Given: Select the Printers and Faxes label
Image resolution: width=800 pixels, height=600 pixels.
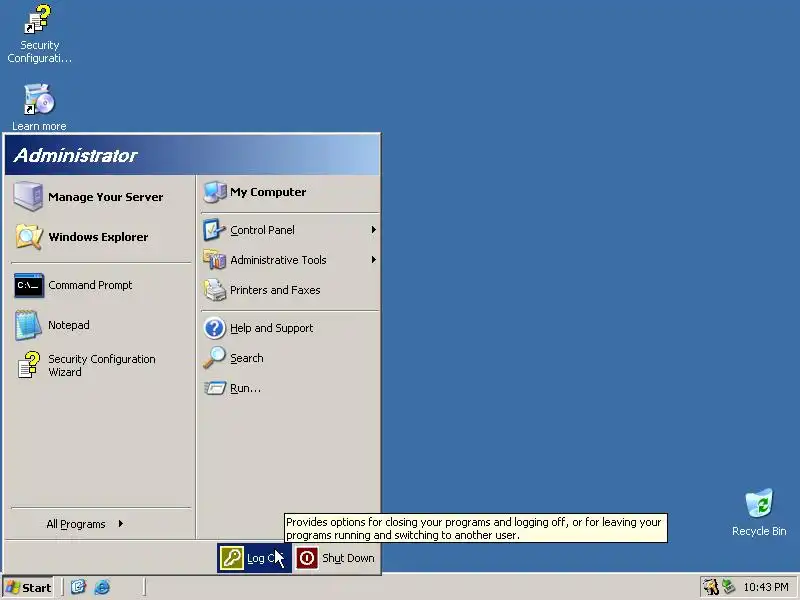Looking at the screenshot, I should (275, 290).
